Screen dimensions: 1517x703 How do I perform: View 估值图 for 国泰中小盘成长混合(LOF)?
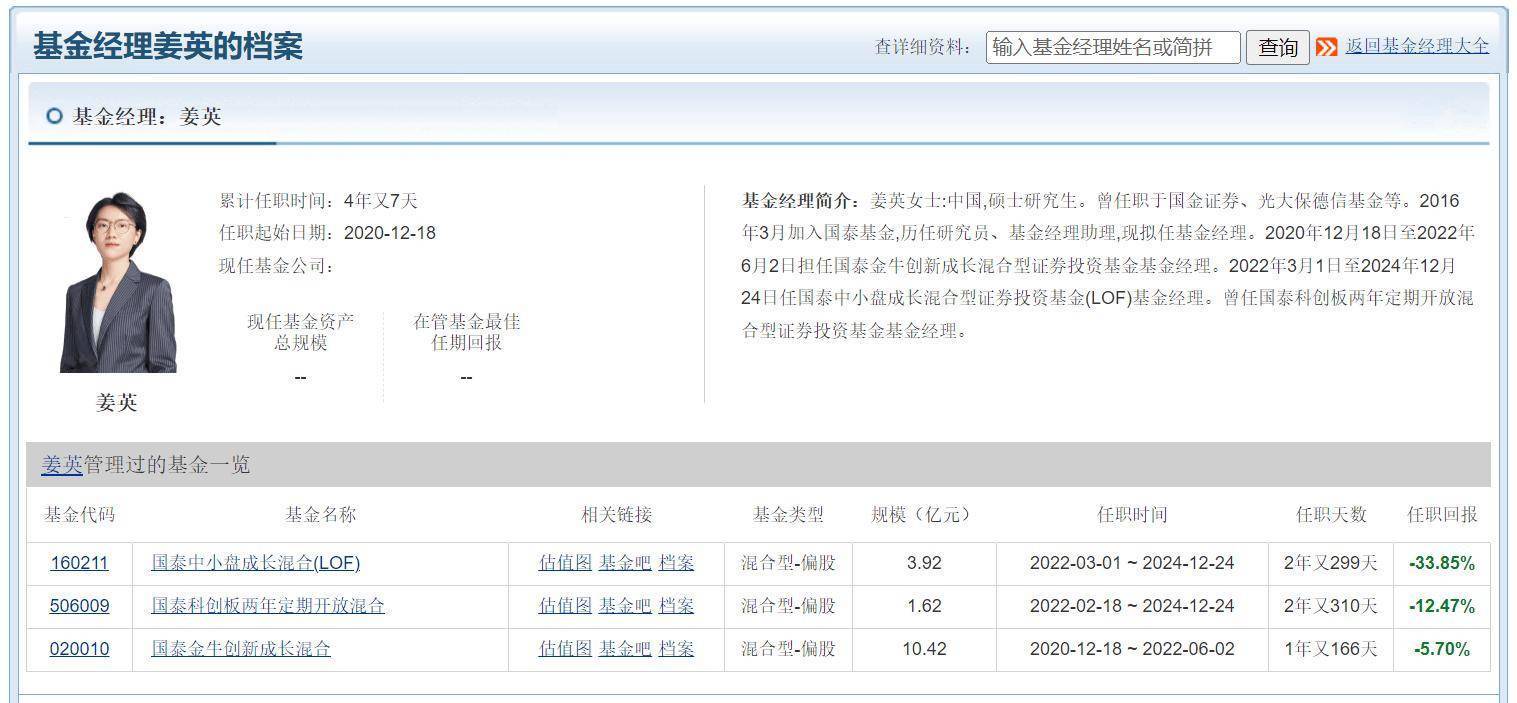[563, 563]
